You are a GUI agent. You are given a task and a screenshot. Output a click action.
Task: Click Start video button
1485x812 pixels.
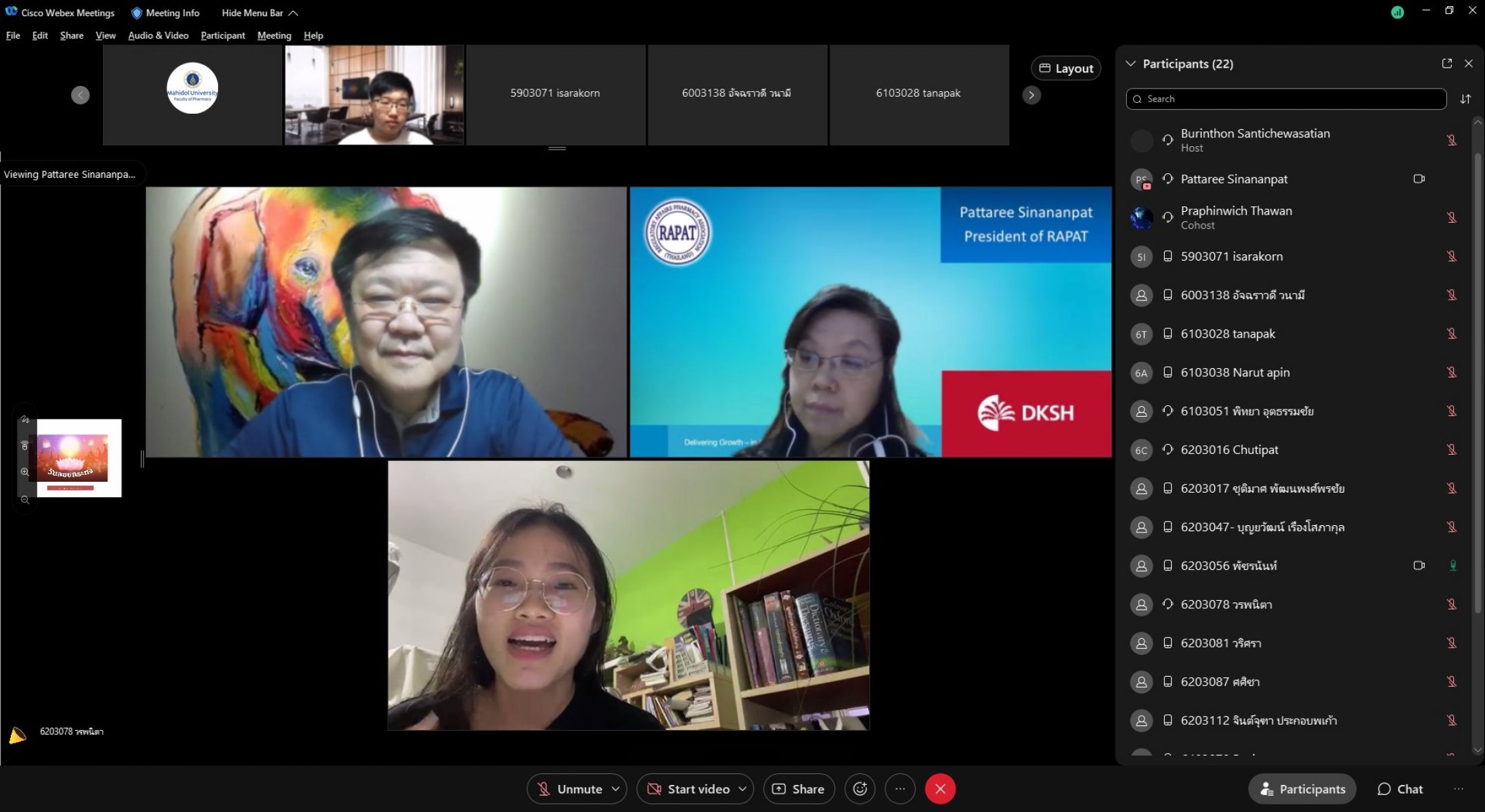coord(688,789)
